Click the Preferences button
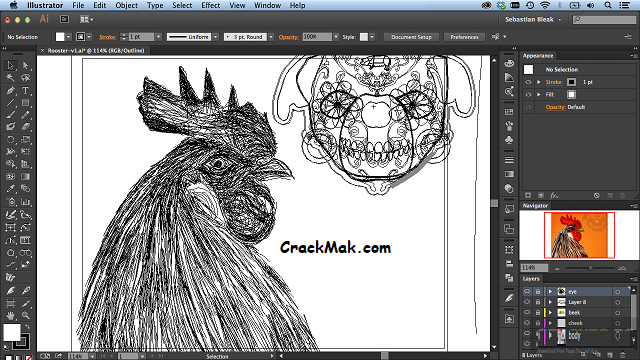The image size is (640, 360). click(464, 37)
